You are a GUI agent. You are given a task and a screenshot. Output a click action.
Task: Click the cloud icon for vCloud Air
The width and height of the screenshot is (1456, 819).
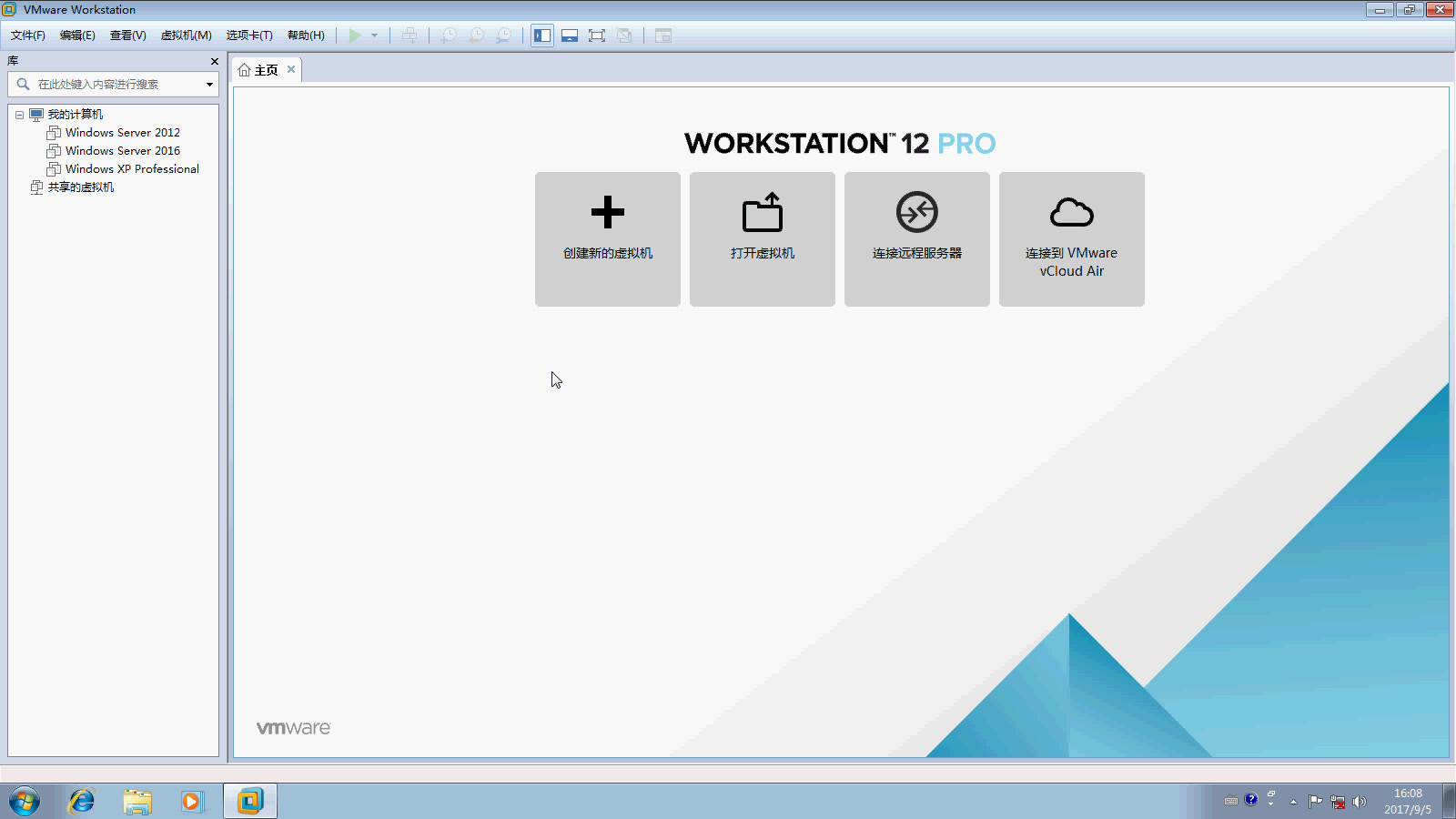click(1072, 213)
